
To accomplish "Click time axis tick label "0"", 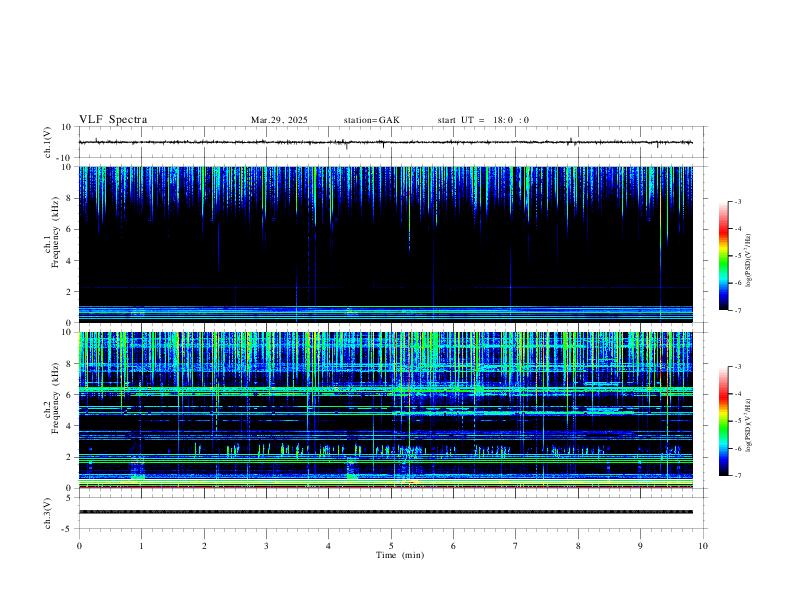I will (x=79, y=546).
